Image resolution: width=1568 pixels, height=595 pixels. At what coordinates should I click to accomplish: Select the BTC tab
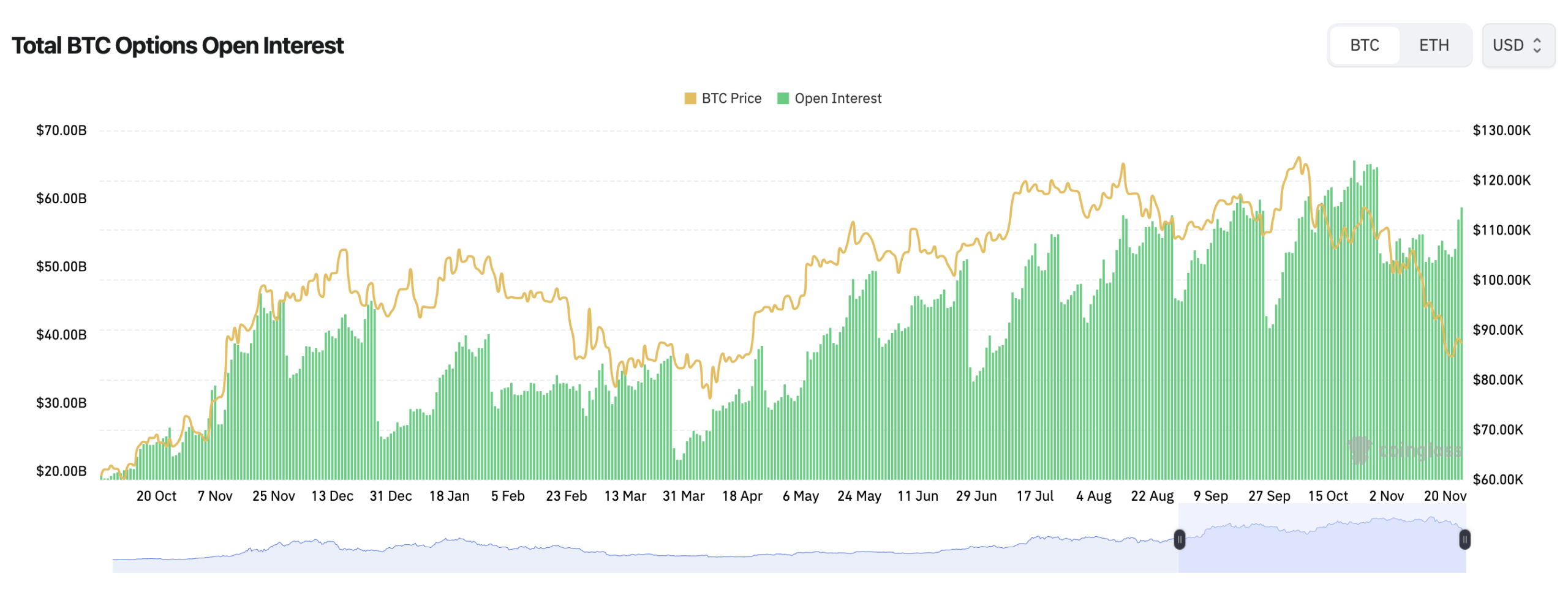1363,45
